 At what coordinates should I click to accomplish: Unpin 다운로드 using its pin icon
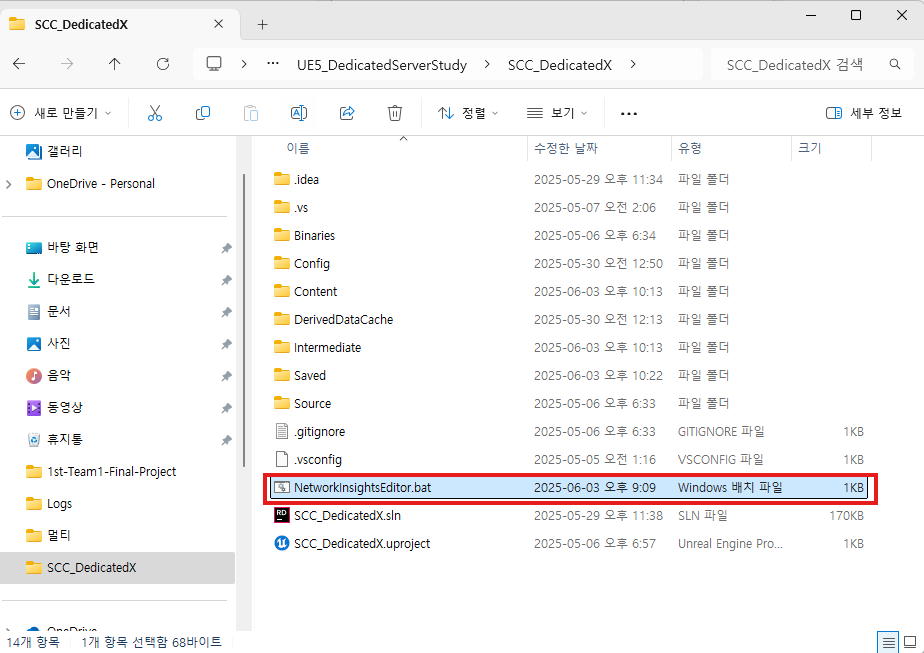[226, 280]
